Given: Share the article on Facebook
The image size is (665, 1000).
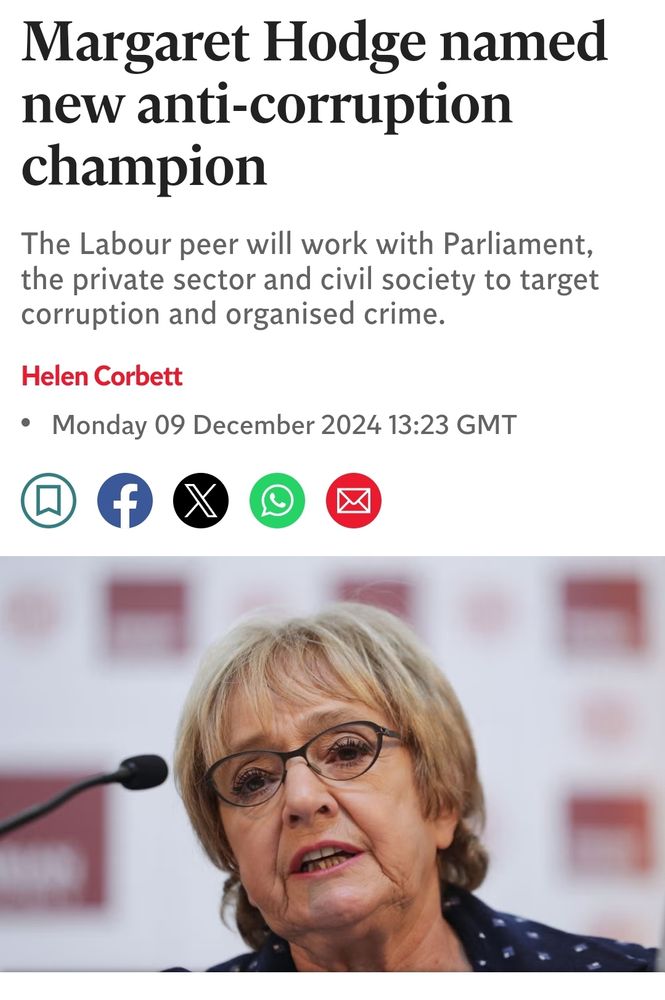Looking at the screenshot, I should [x=125, y=501].
